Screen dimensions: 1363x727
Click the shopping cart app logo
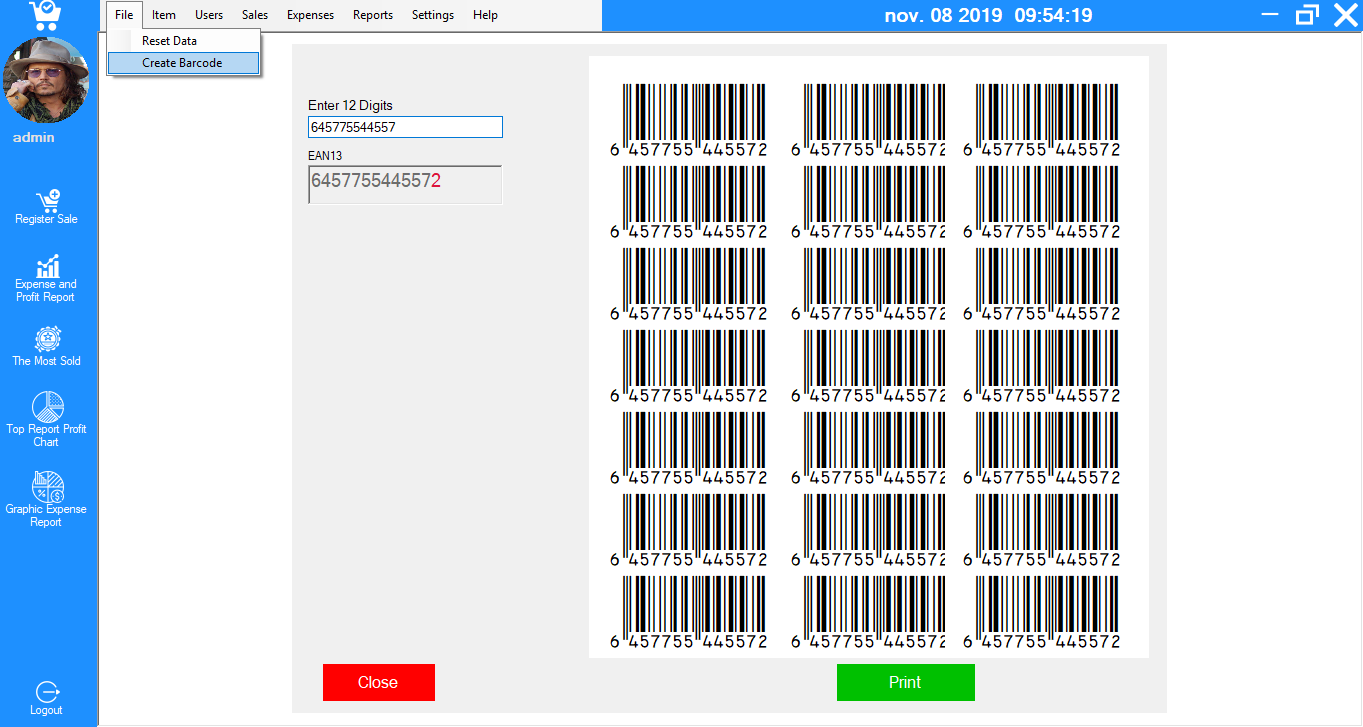point(46,15)
